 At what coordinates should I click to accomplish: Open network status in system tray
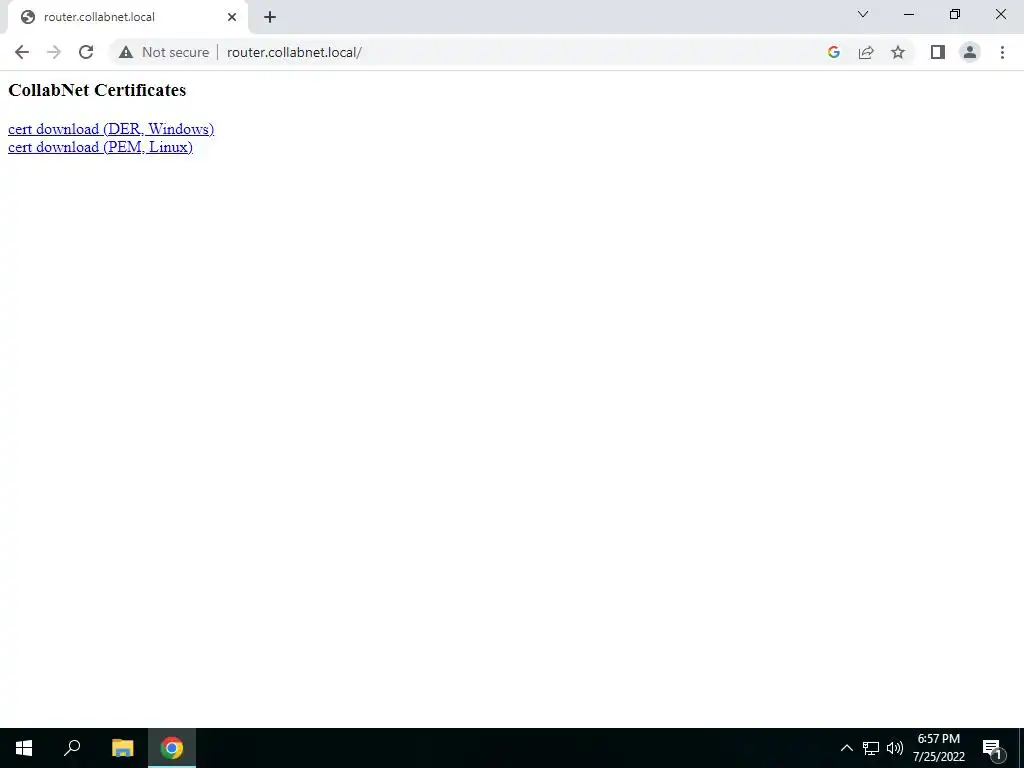[x=871, y=748]
